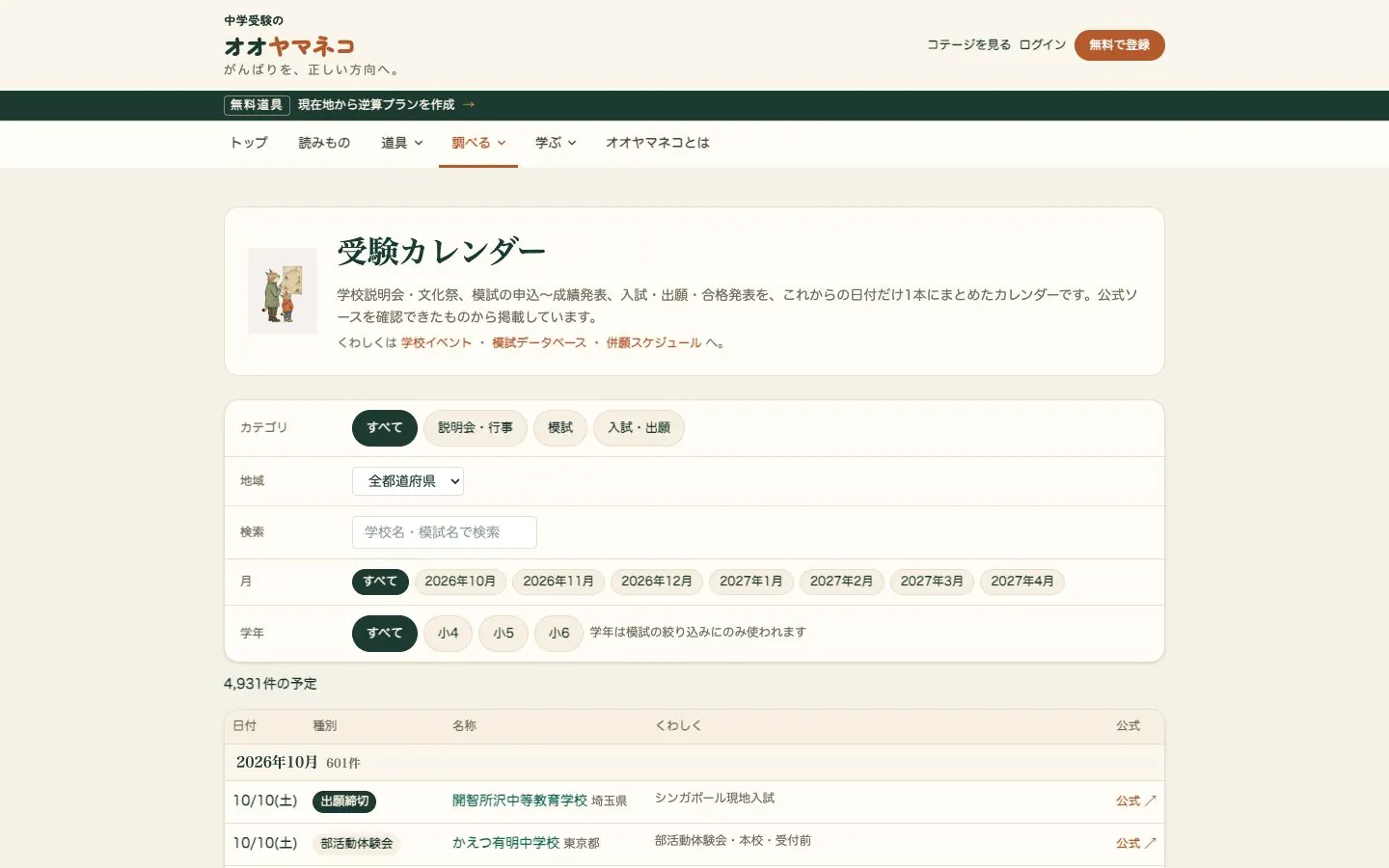The image size is (1389, 868).
Task: Filter by month 2026年12月
Action: click(657, 582)
